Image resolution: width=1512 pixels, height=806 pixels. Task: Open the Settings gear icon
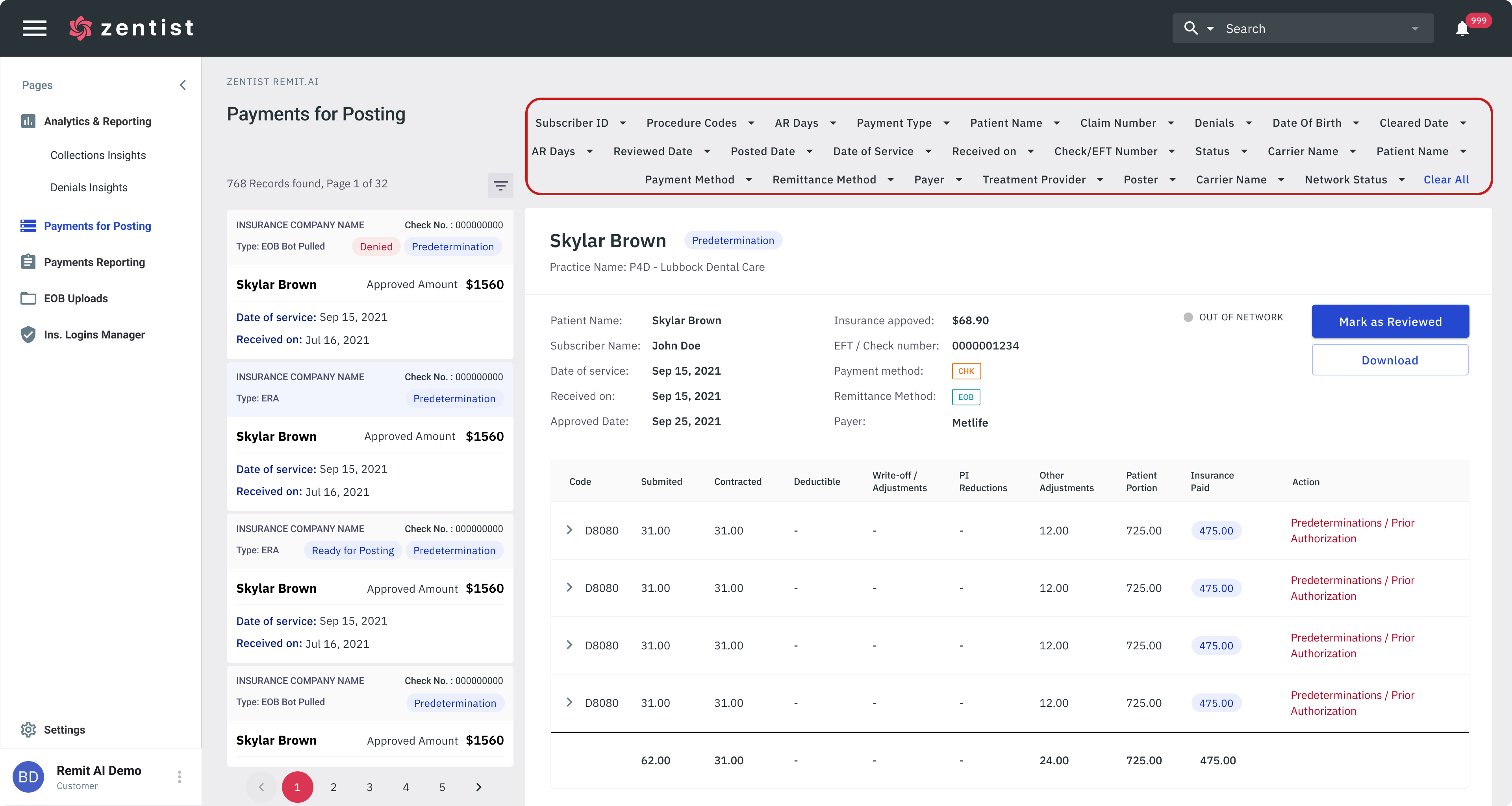[28, 729]
